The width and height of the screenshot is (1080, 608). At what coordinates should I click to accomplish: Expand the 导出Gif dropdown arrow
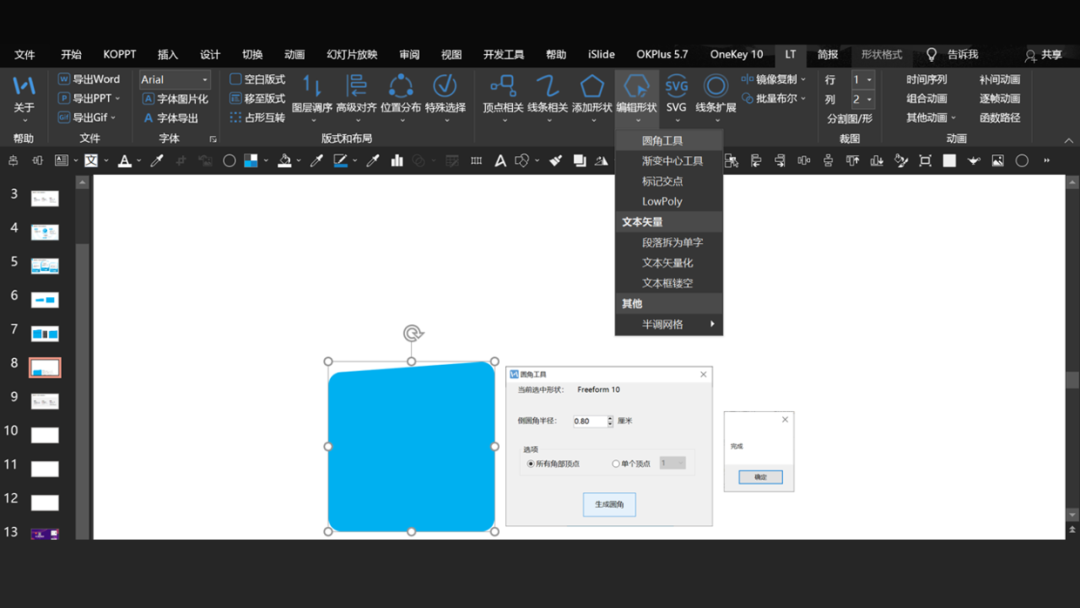tap(114, 118)
